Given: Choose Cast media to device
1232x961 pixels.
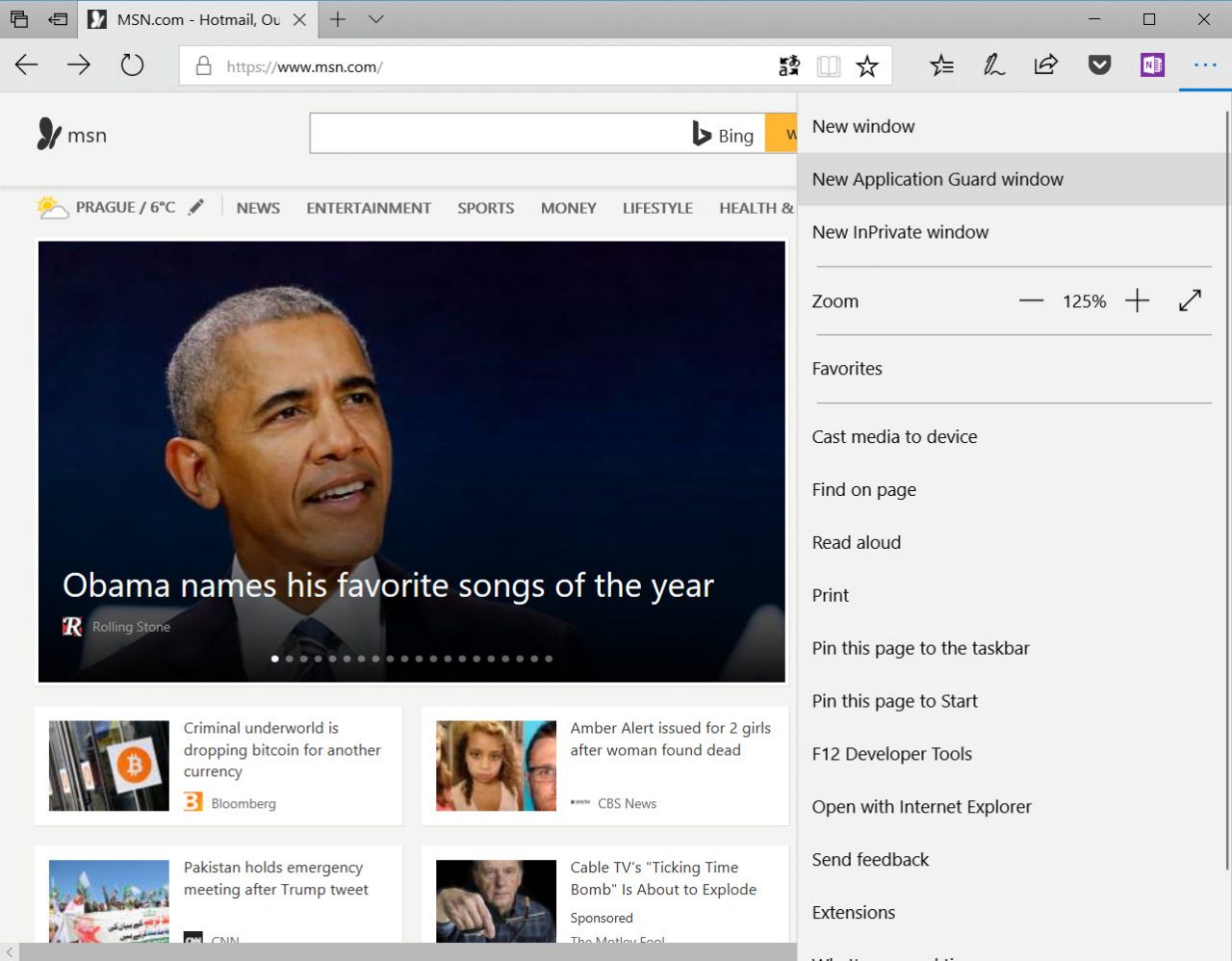Looking at the screenshot, I should click(x=1011, y=437).
